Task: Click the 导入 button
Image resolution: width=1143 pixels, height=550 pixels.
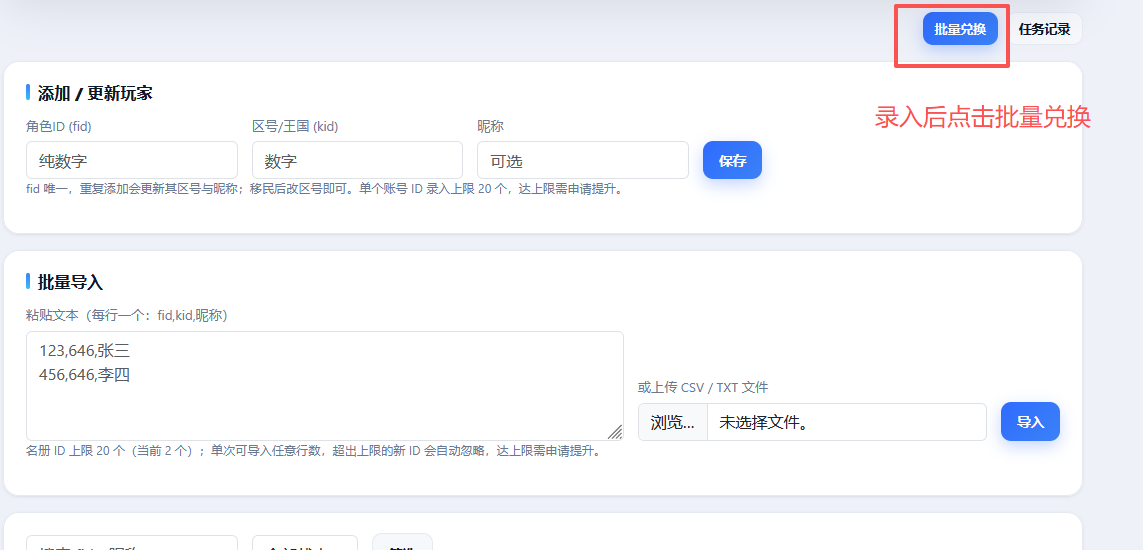Action: pos(1030,422)
